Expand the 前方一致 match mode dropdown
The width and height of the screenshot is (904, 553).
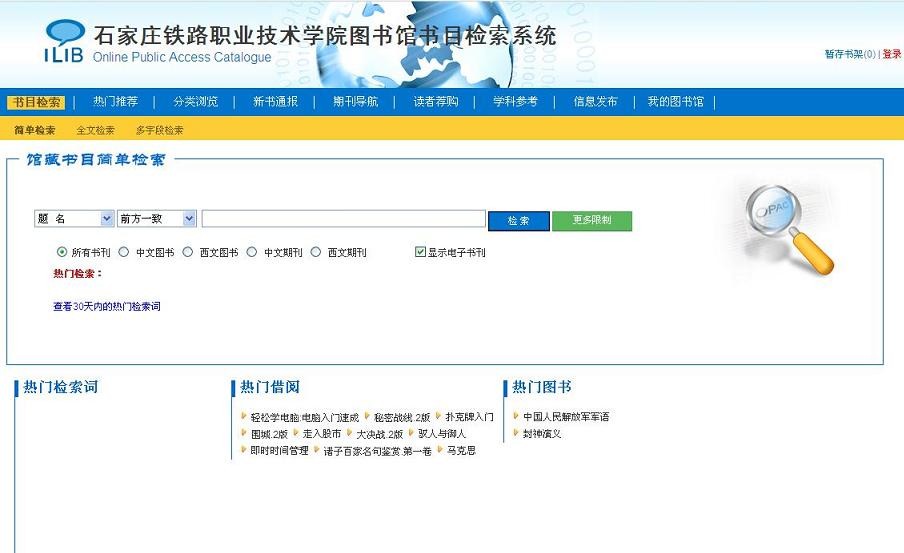[x=157, y=219]
